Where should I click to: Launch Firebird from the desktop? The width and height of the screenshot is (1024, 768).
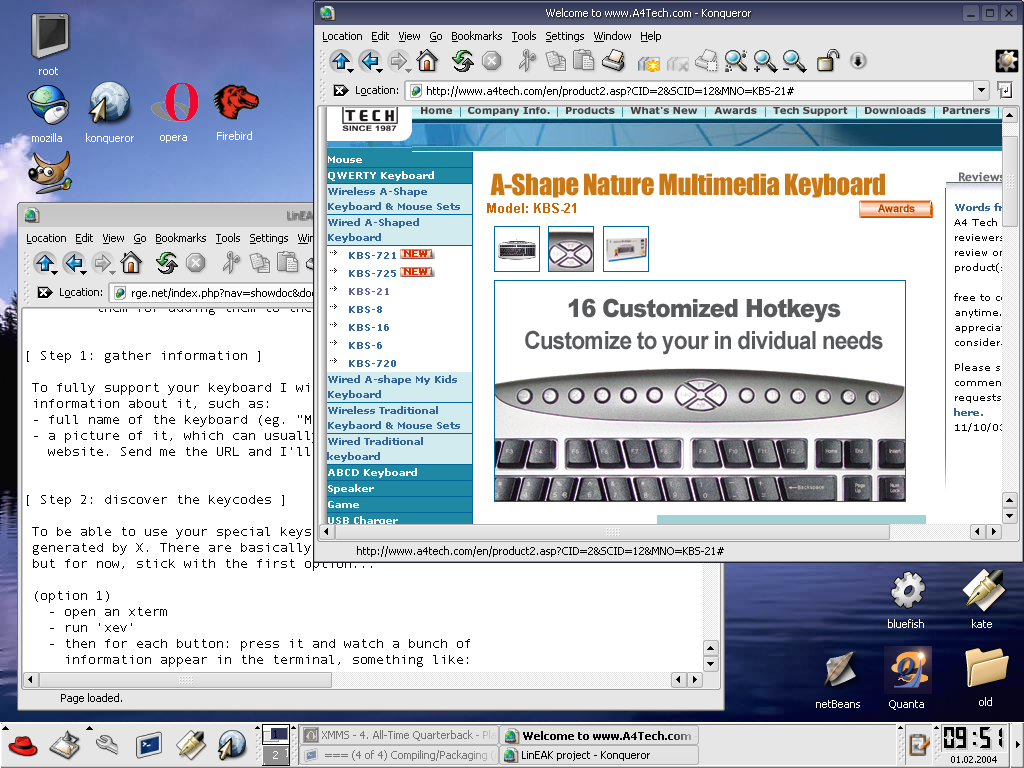coord(234,112)
